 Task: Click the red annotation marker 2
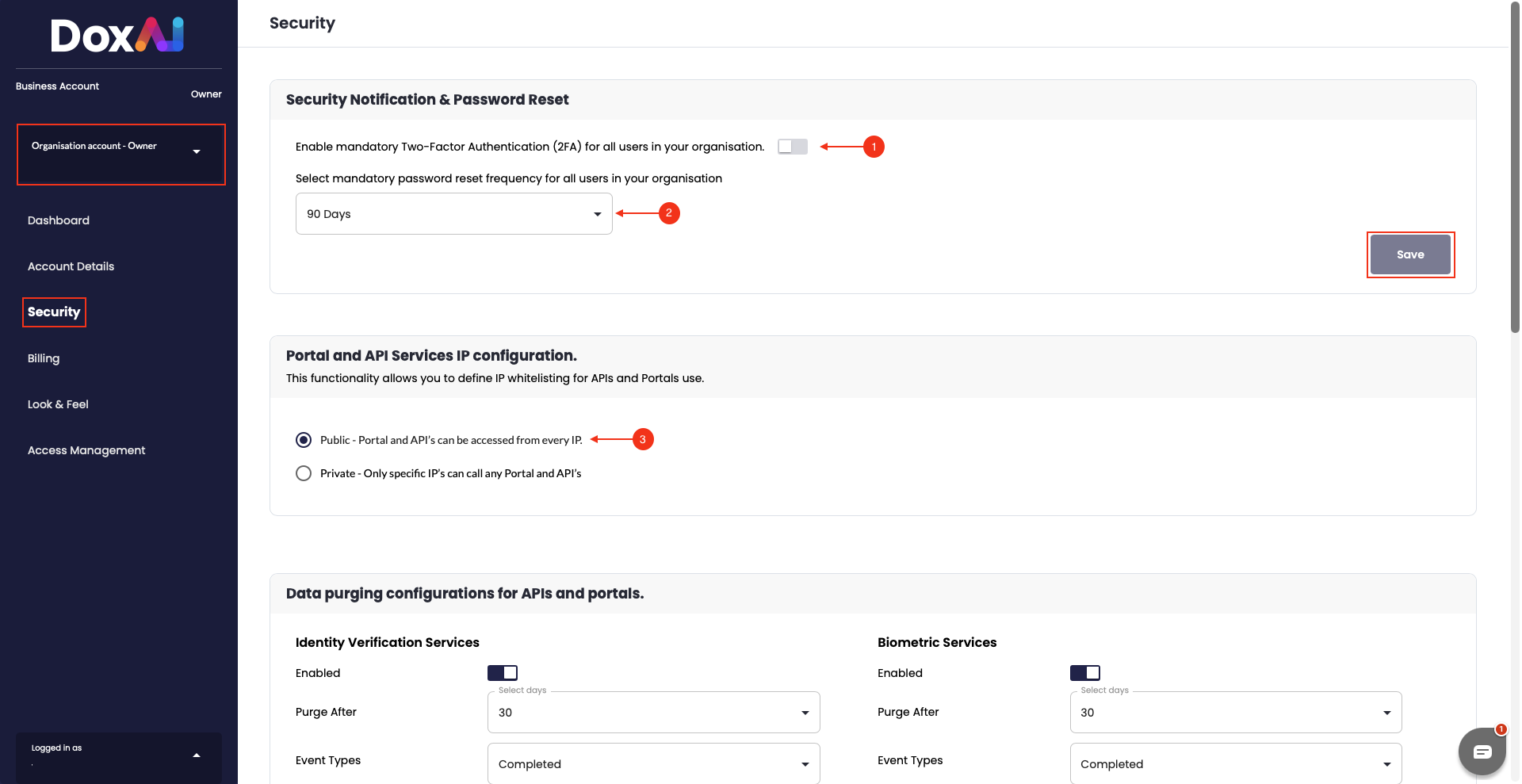[x=669, y=213]
